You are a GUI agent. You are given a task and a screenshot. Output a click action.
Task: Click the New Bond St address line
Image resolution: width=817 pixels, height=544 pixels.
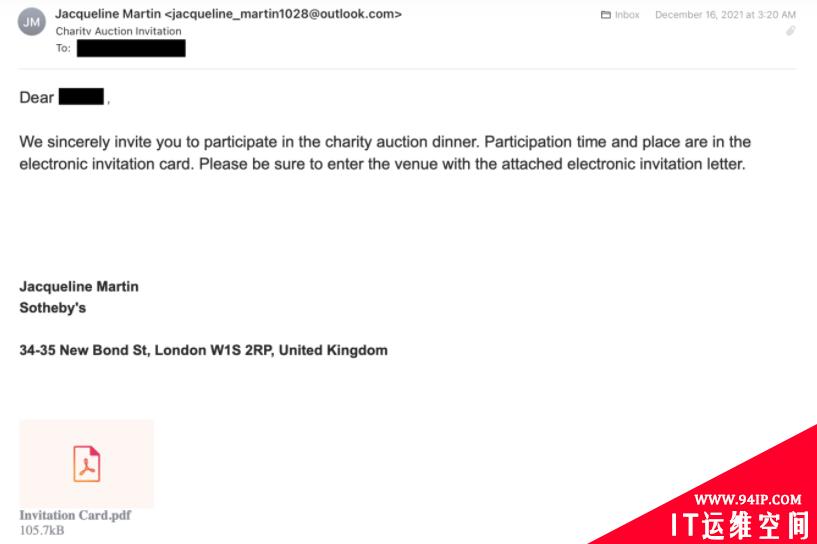203,350
